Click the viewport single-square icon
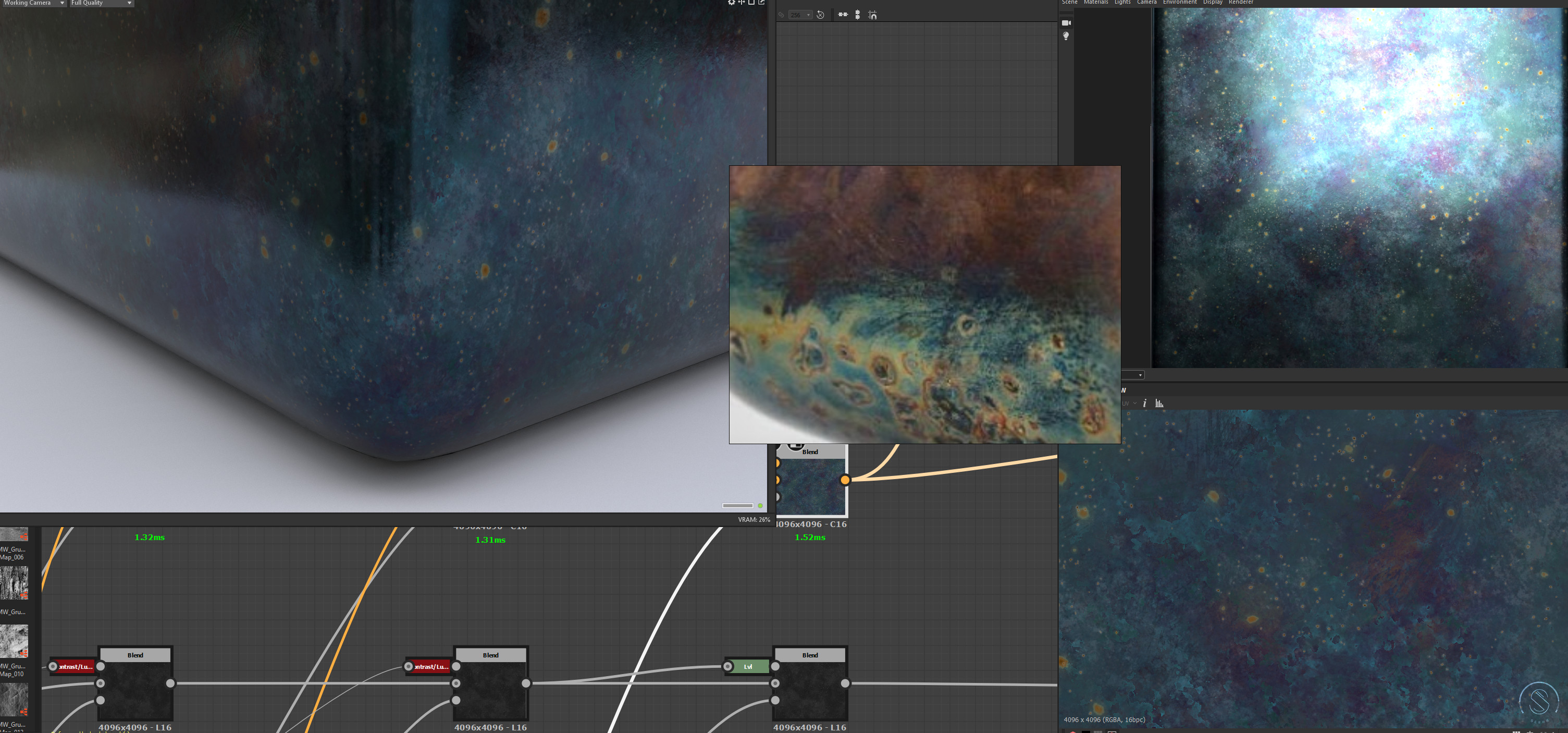This screenshot has width=1568, height=733. click(751, 3)
